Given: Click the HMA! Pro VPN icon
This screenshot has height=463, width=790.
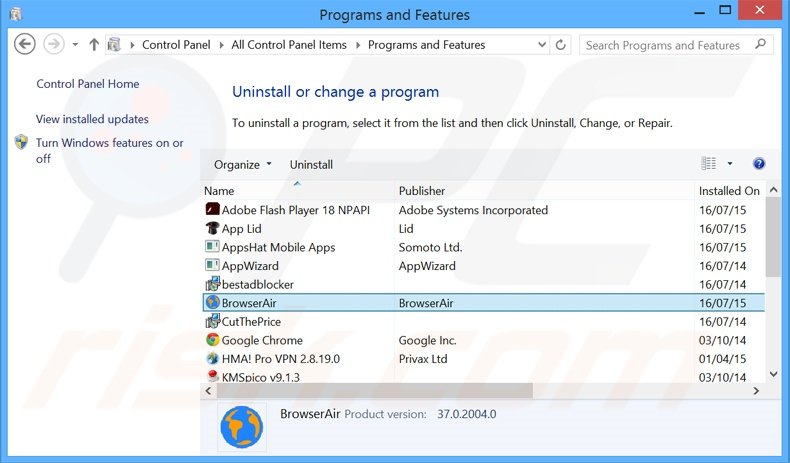Looking at the screenshot, I should click(x=212, y=358).
